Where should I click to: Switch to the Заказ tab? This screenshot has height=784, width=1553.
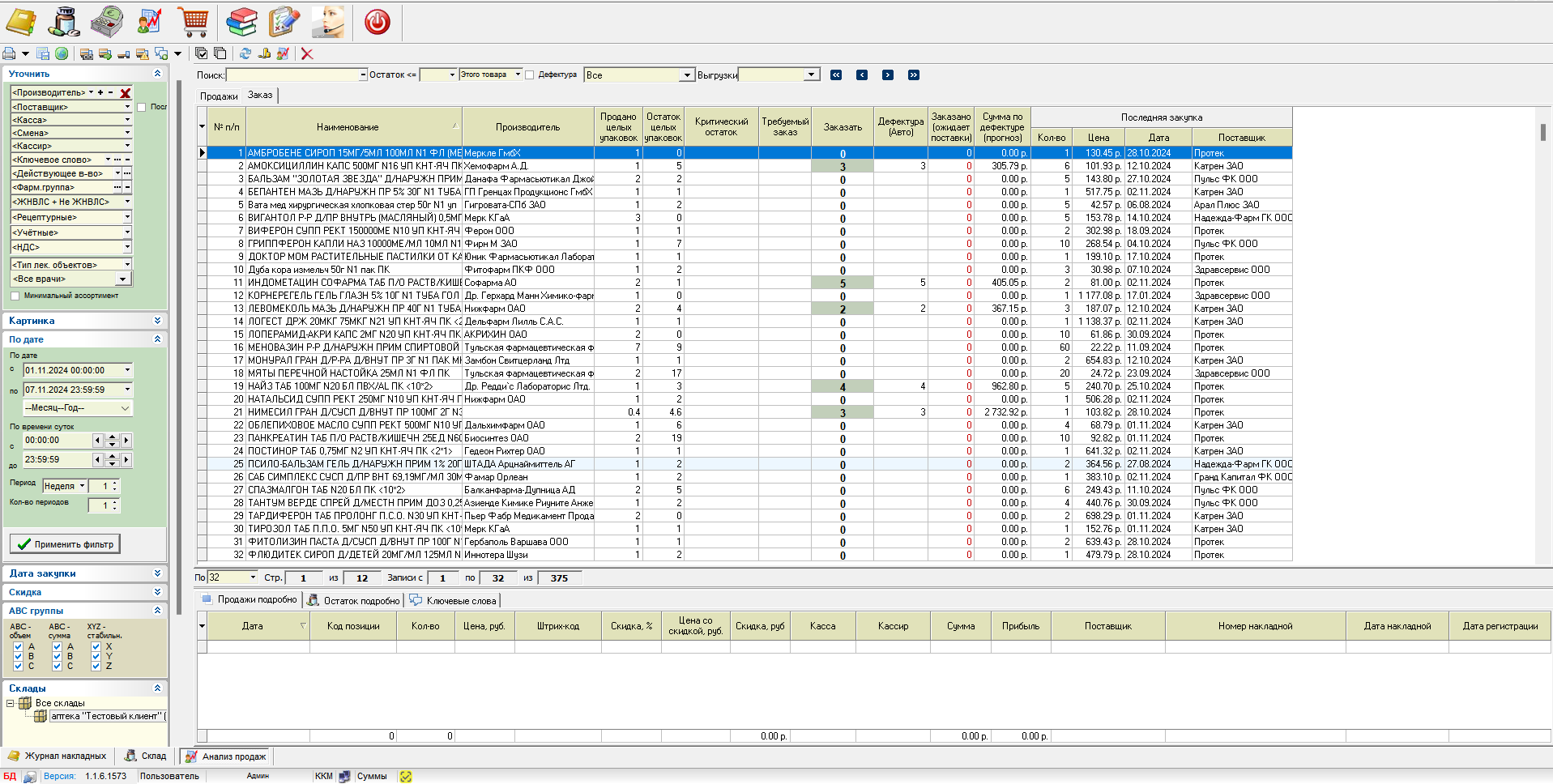click(x=260, y=96)
